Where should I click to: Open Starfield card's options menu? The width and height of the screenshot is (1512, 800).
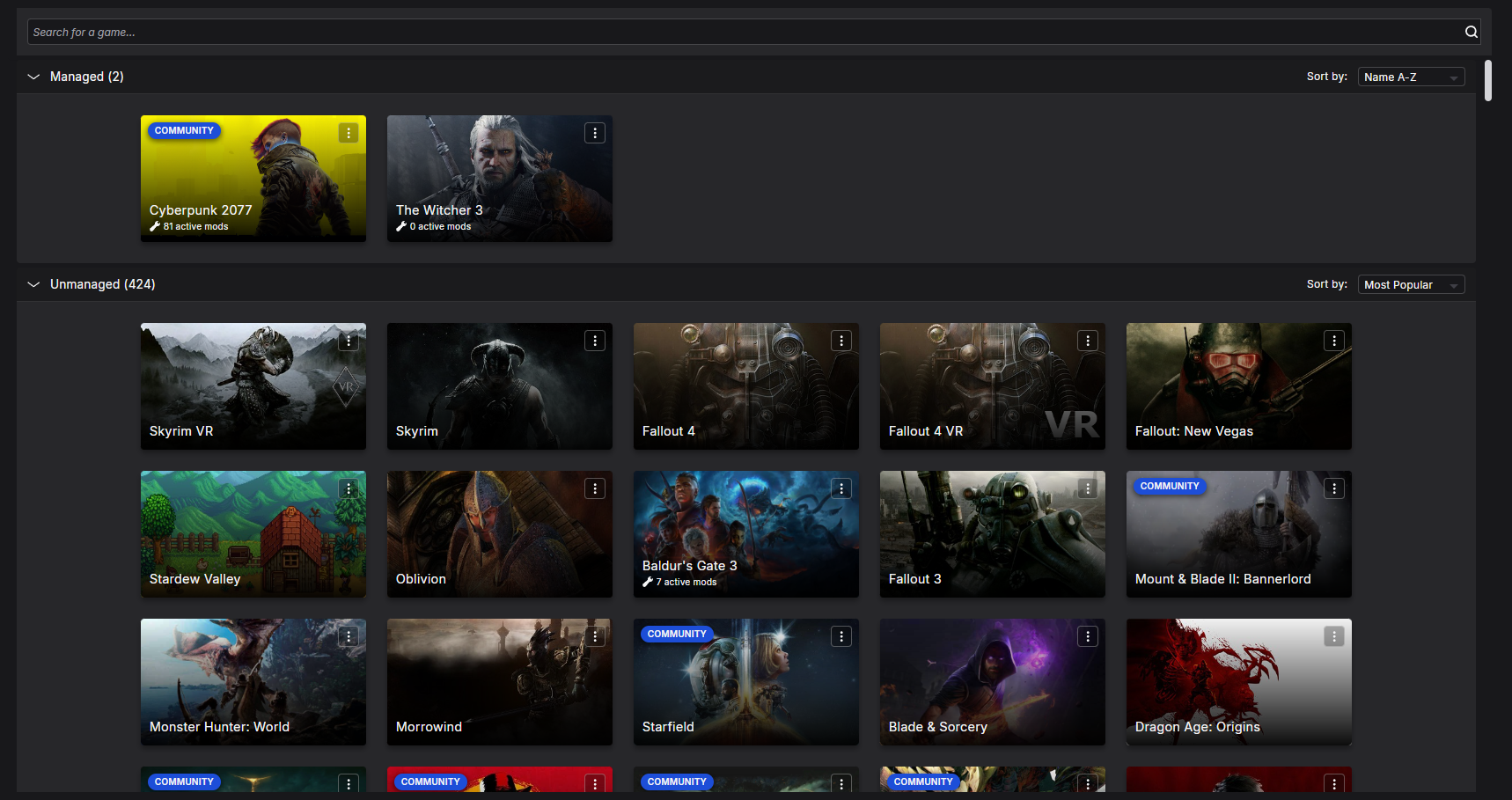841,636
